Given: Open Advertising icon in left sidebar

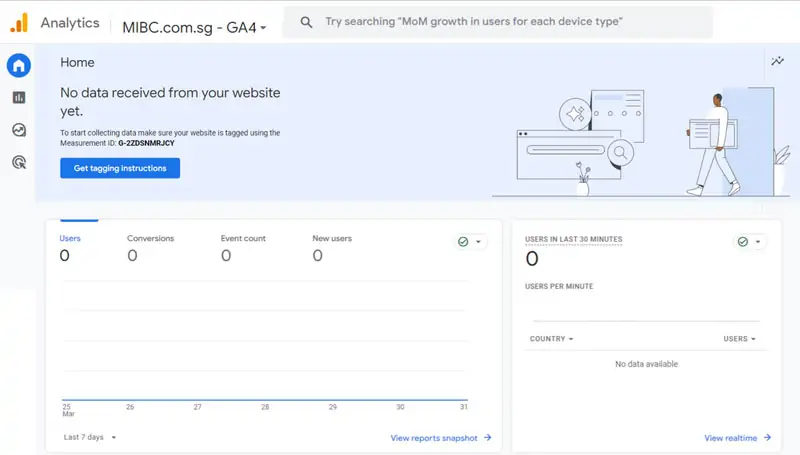Looking at the screenshot, I should (x=18, y=162).
